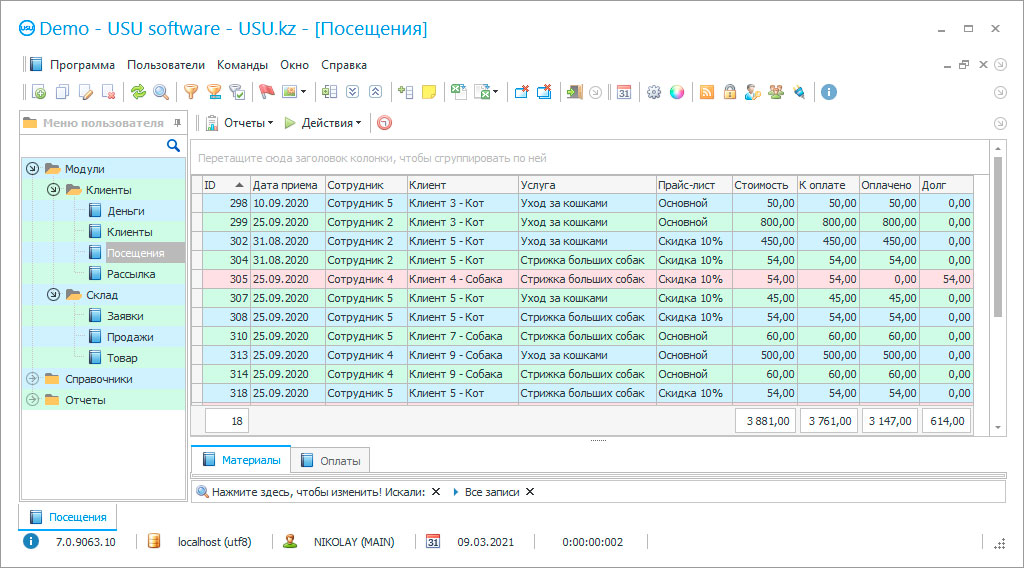
Task: Click the orange funnel filter icon
Action: [191, 92]
